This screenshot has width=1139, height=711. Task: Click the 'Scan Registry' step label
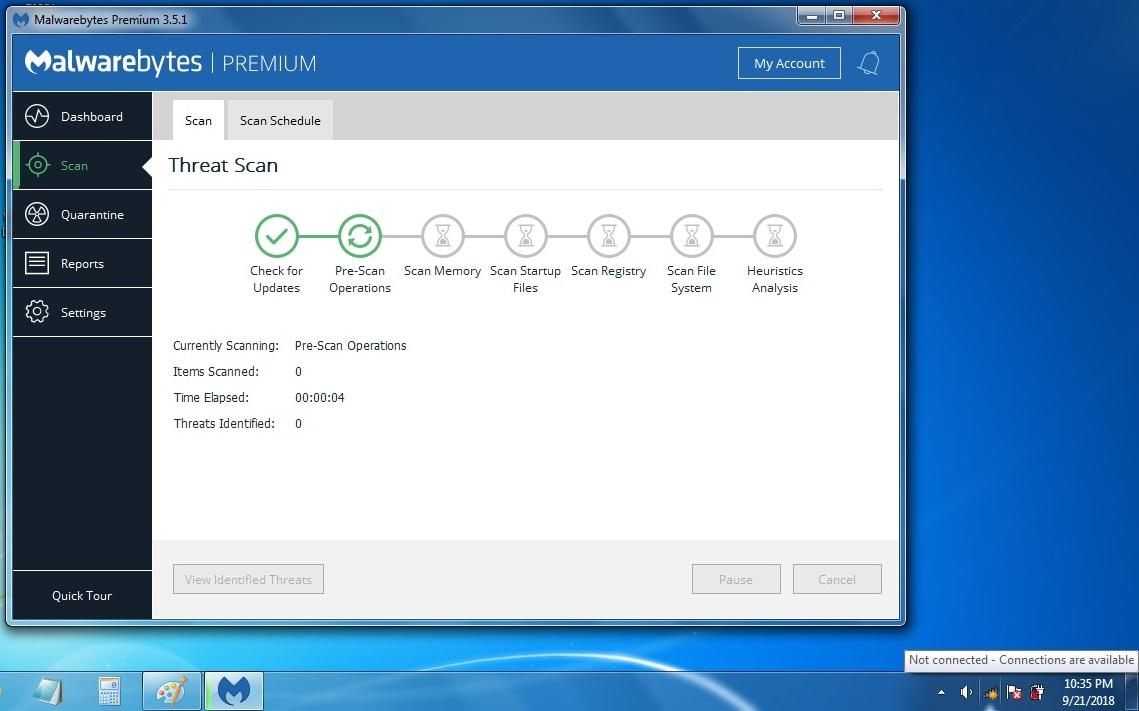point(609,271)
